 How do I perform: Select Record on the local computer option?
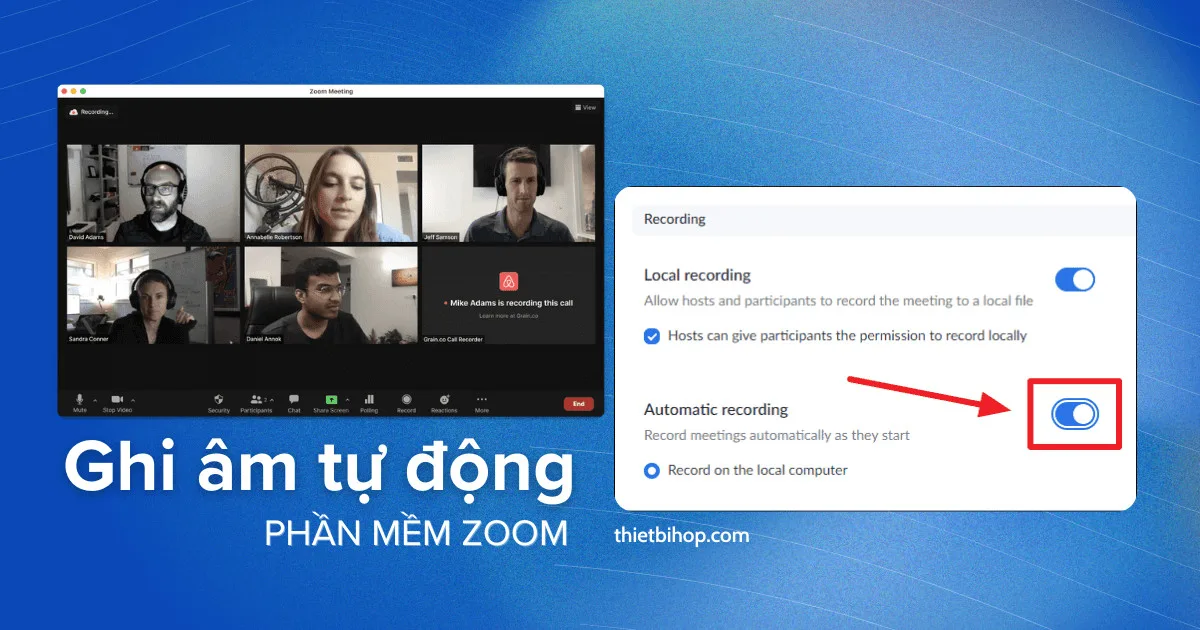652,470
